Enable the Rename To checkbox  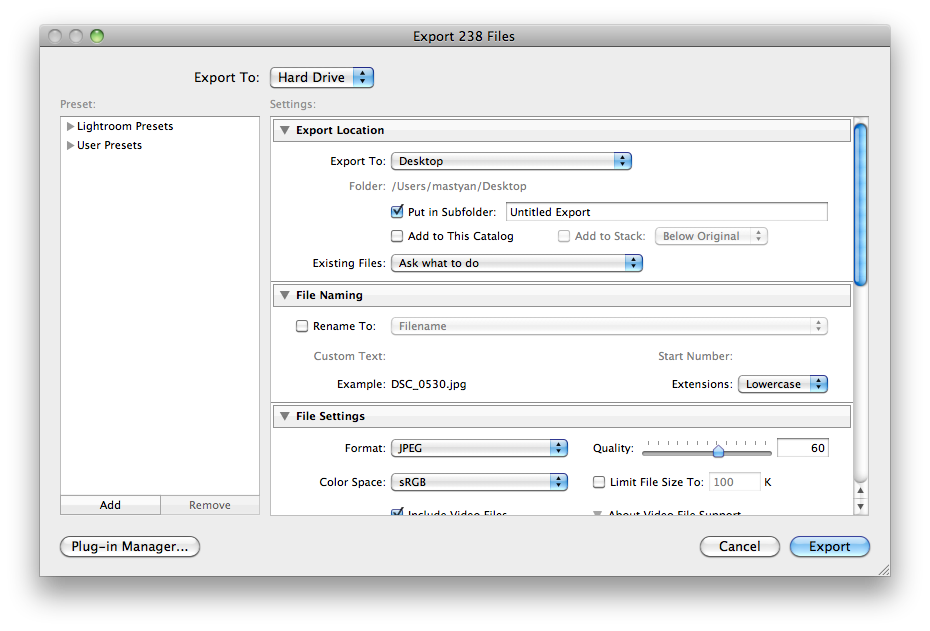point(302,326)
